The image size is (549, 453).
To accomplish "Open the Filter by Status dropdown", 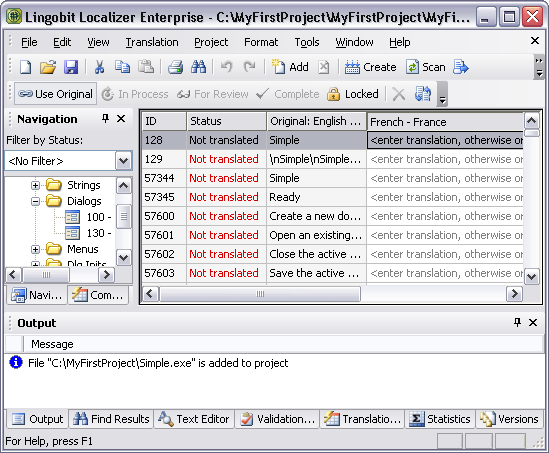I will tap(123, 161).
